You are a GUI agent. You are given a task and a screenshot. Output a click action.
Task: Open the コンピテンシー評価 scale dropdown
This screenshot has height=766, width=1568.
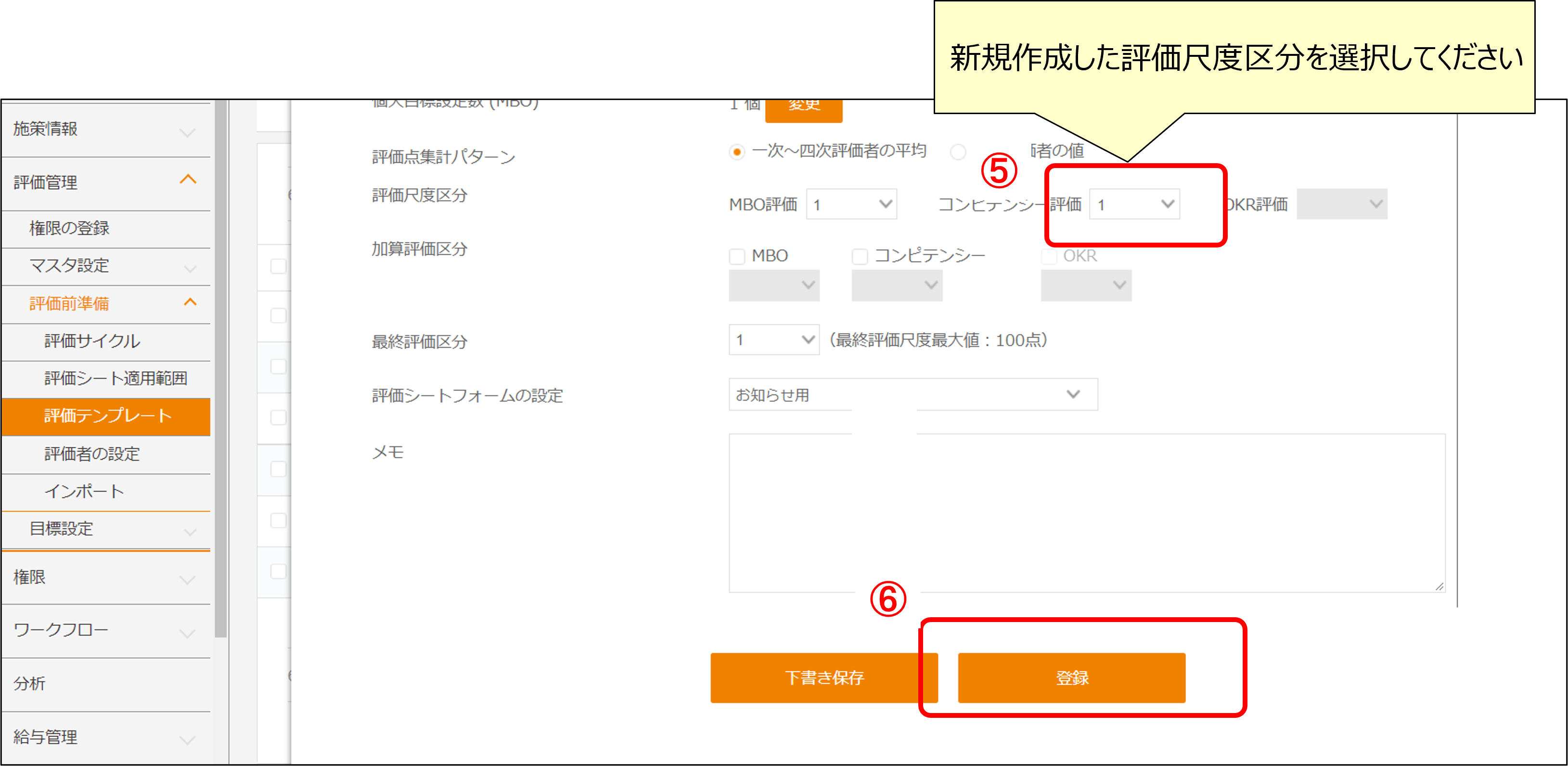click(x=1134, y=205)
